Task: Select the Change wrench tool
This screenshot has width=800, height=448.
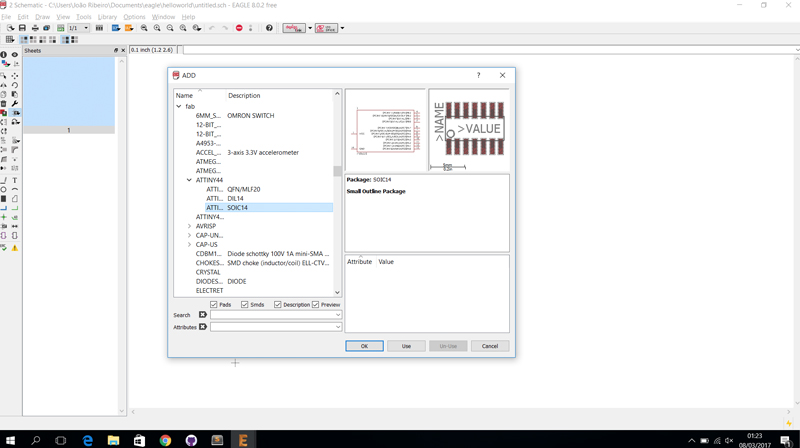Action: [15, 104]
